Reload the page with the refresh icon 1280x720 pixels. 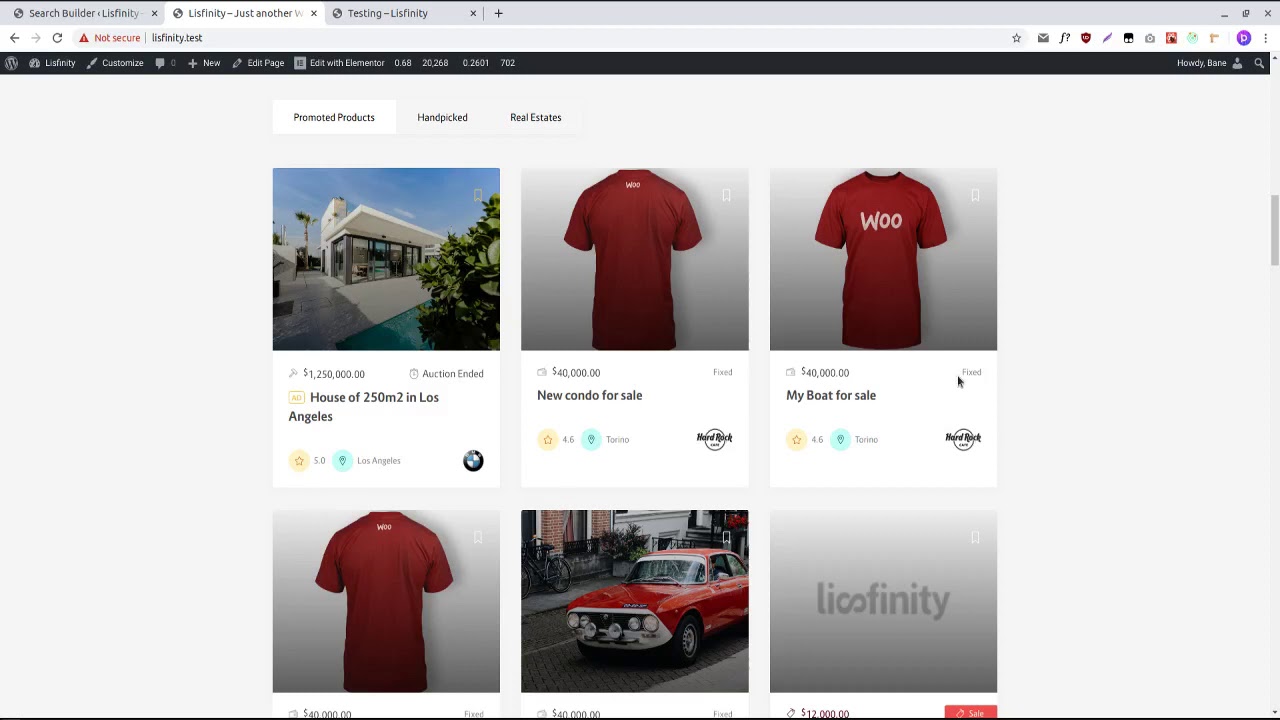[57, 38]
